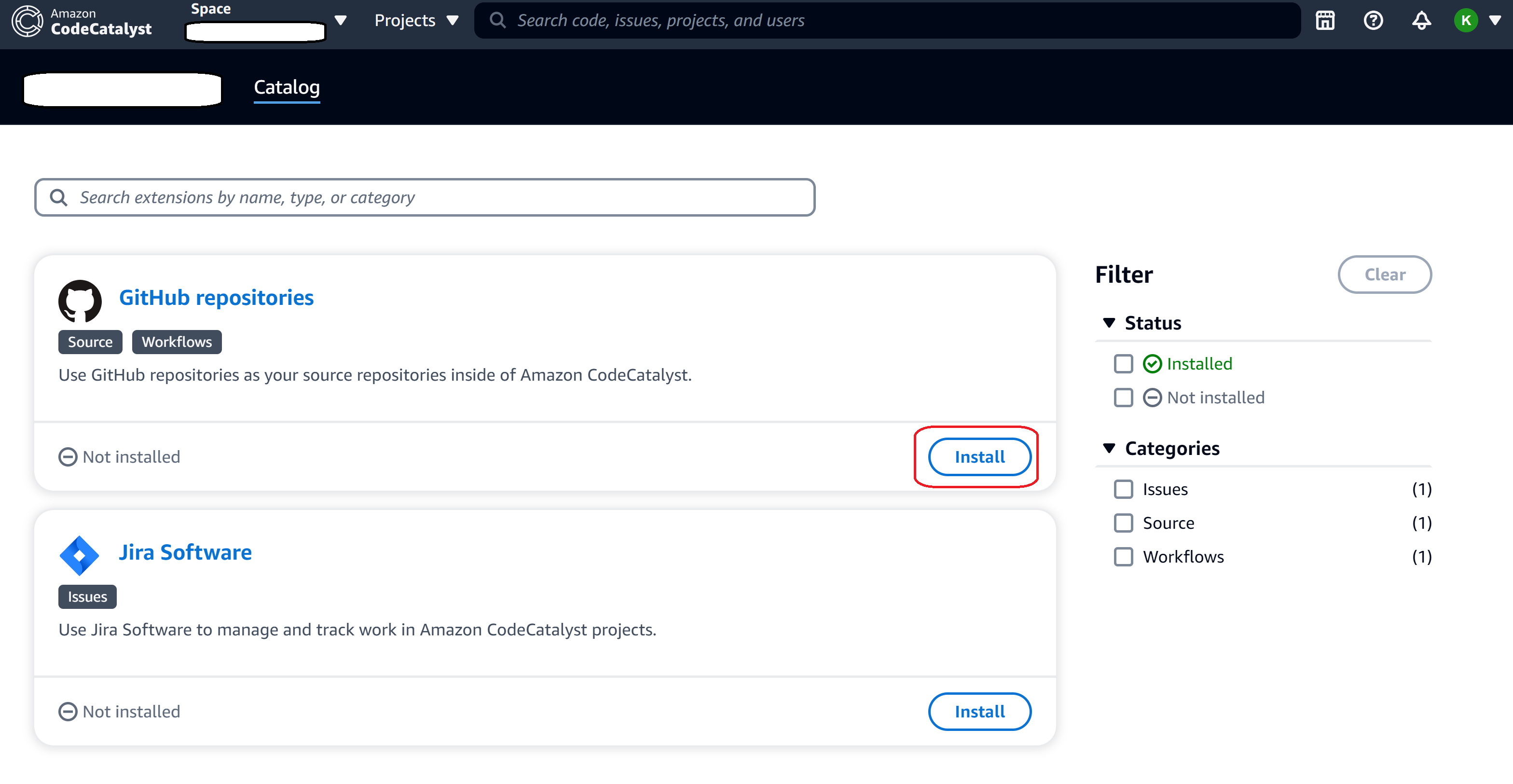Open notifications via the bell icon
Image resolution: width=1513 pixels, height=784 pixels.
tap(1422, 21)
